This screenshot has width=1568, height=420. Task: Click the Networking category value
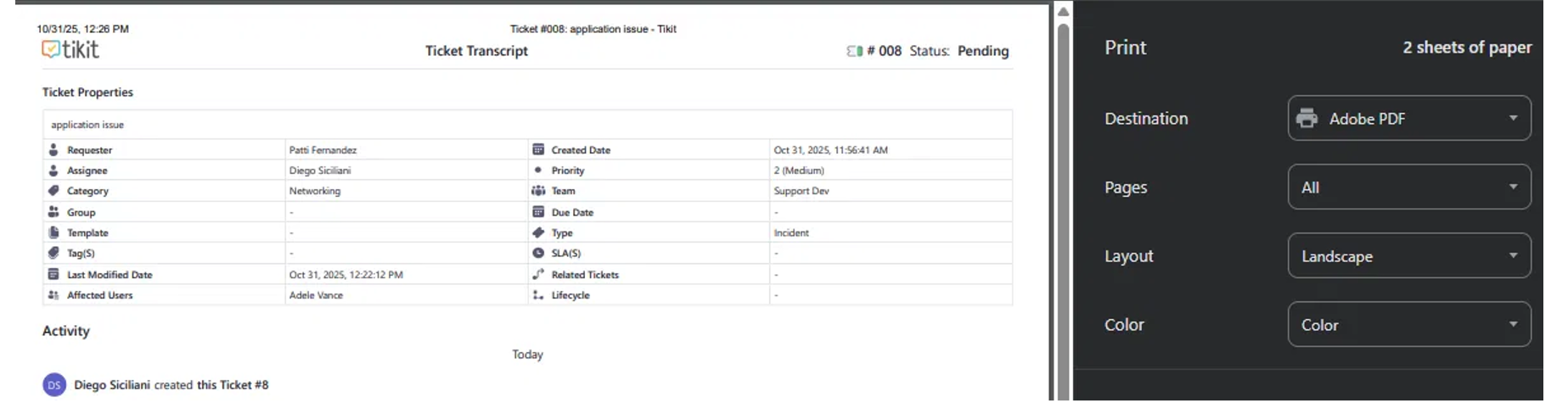click(315, 191)
